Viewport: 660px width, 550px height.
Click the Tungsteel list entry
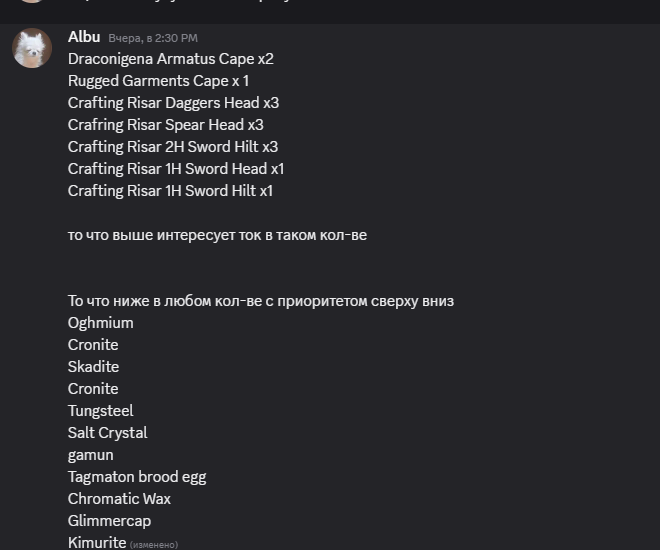[100, 411]
